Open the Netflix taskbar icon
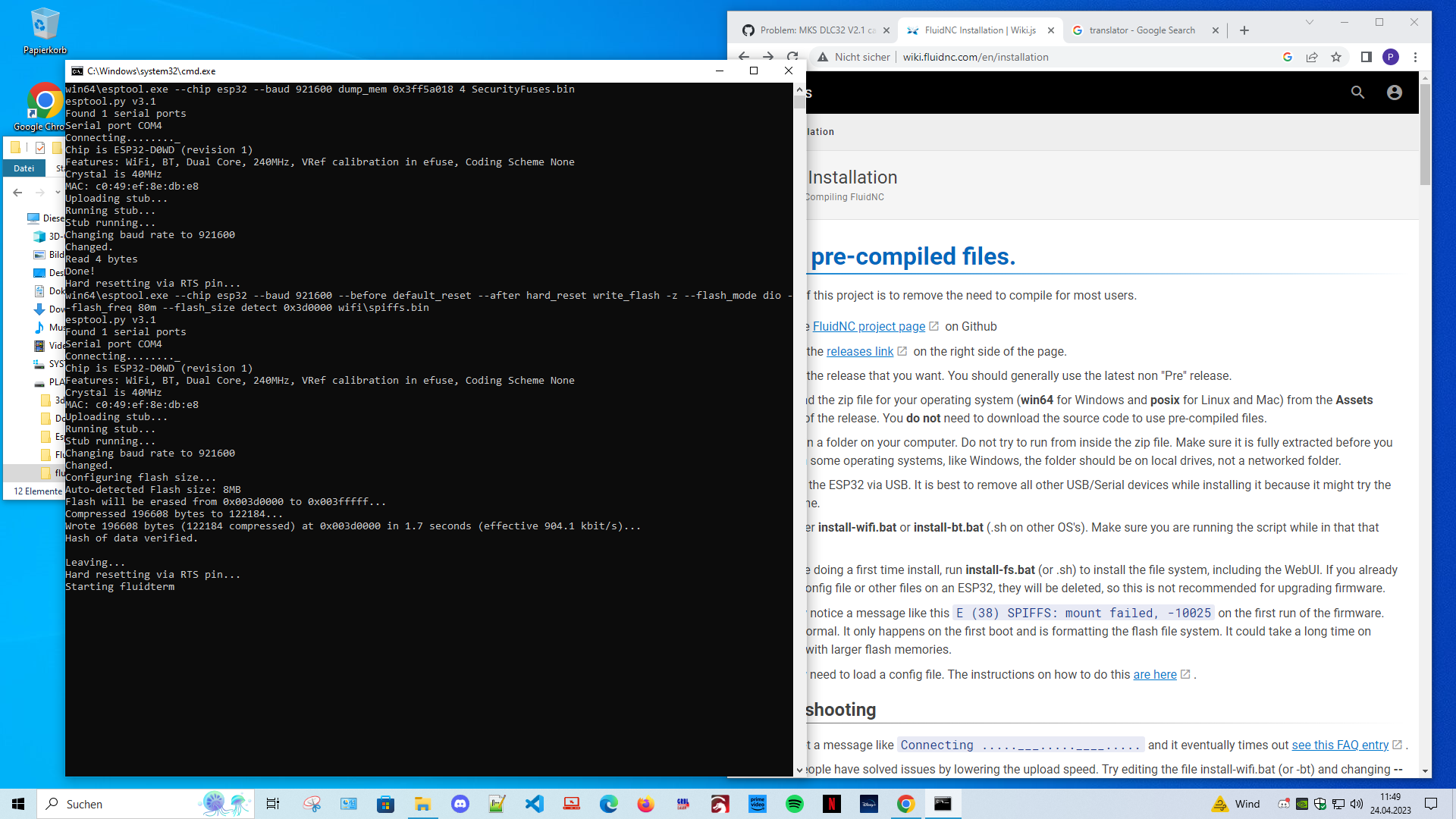The image size is (1456, 819). coord(832,803)
